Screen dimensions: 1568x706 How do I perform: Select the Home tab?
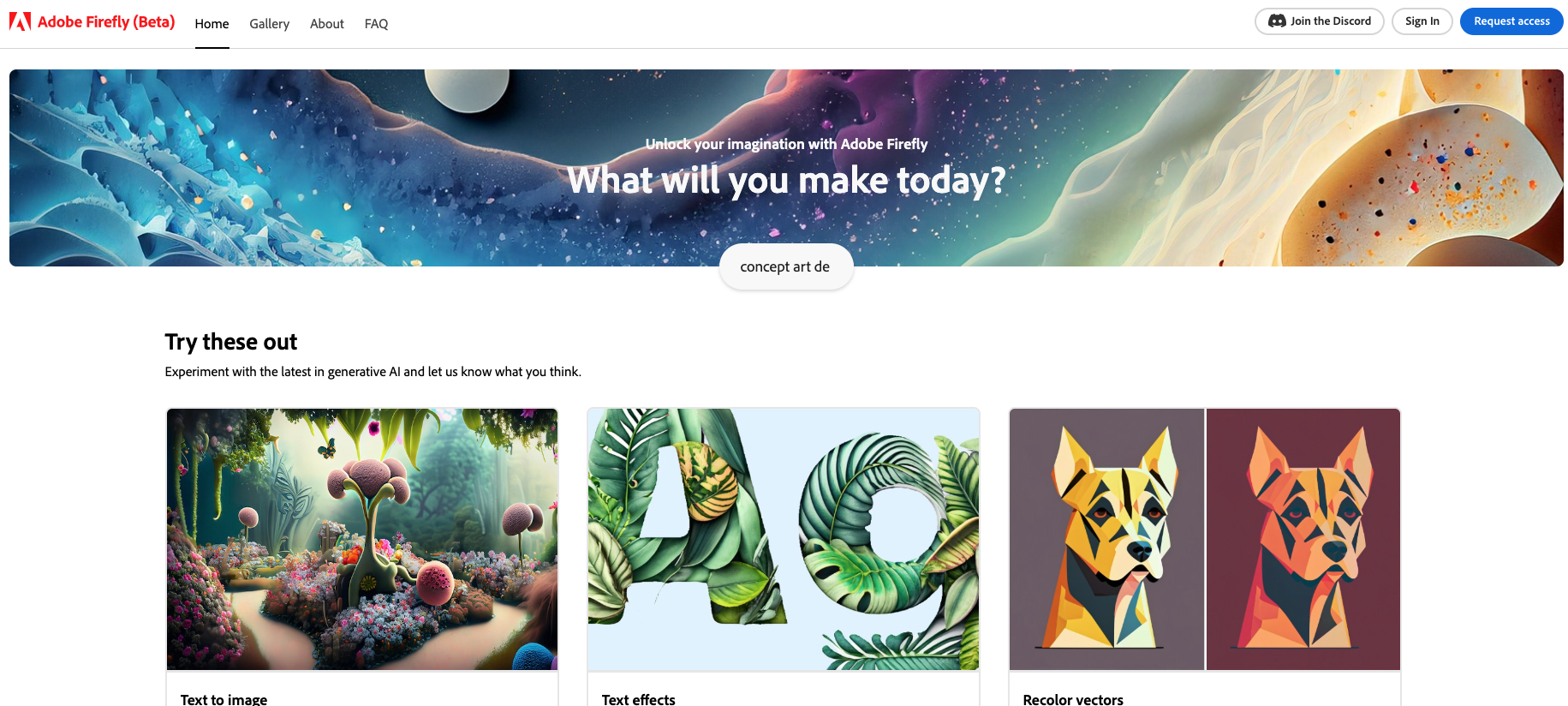[212, 24]
